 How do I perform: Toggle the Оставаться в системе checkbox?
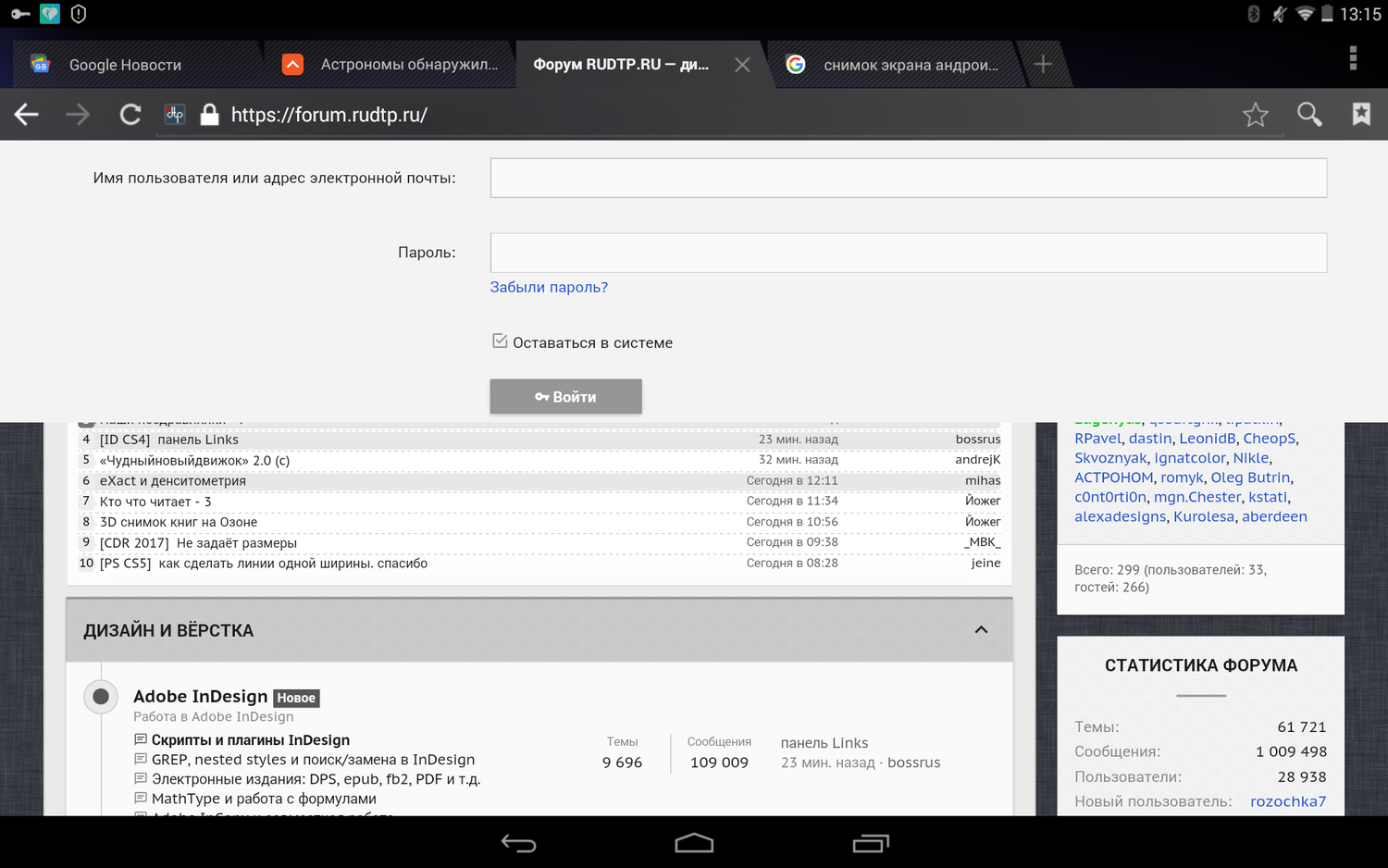(x=500, y=341)
